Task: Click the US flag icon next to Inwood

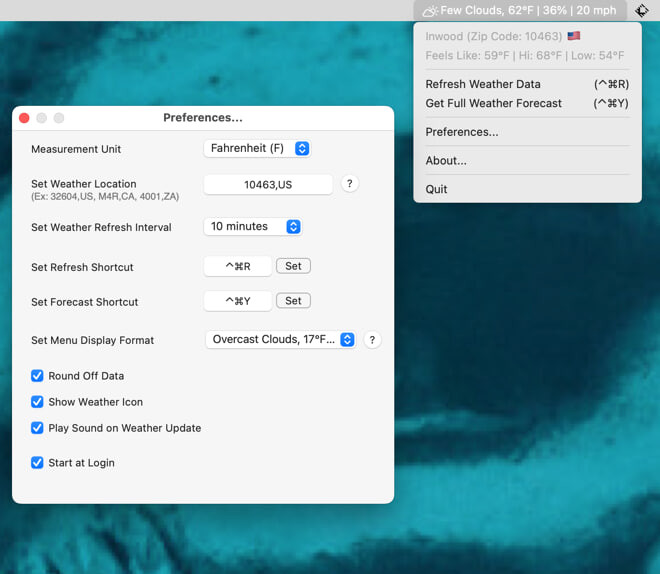Action: (x=574, y=36)
